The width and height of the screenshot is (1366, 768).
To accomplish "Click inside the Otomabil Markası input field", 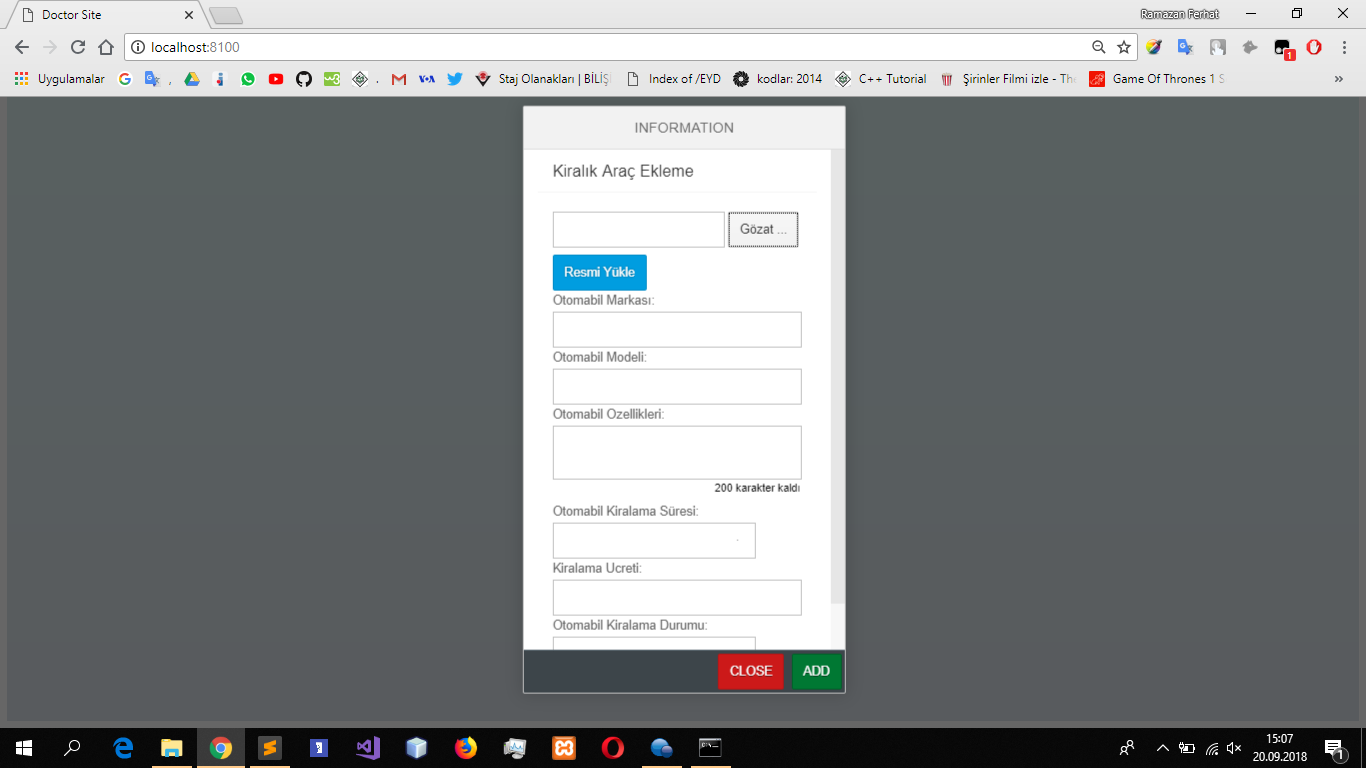I will [677, 329].
